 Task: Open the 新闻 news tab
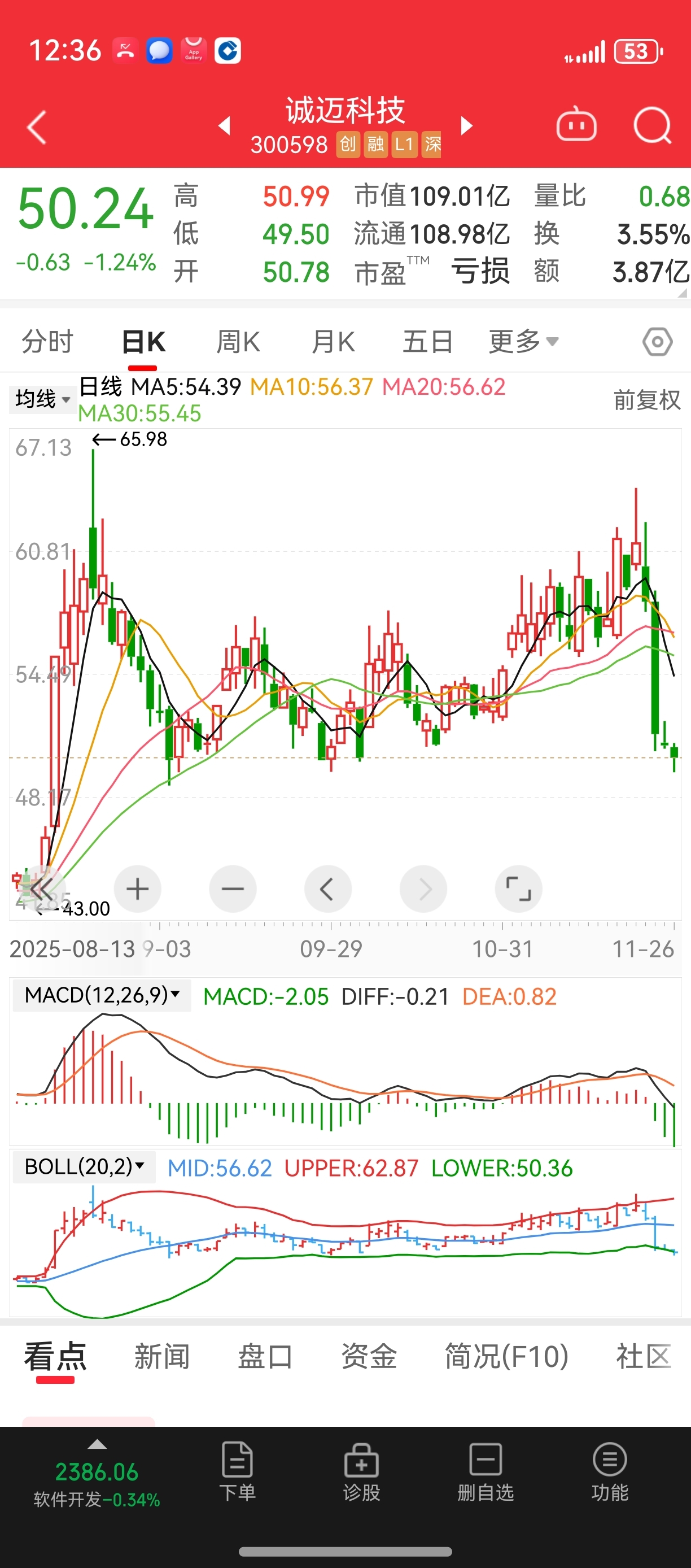tap(162, 1357)
